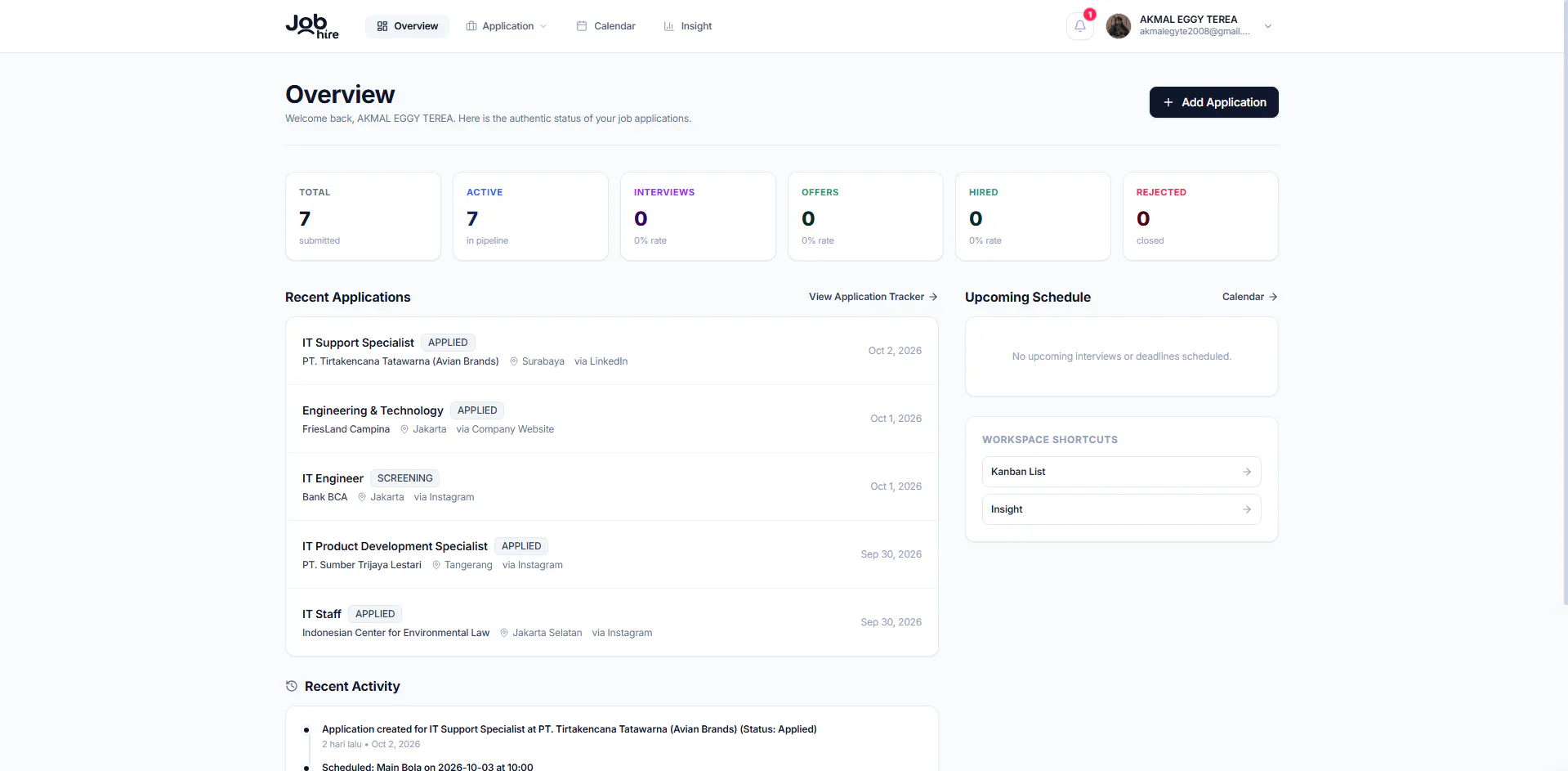Open the IT Support Specialist application
The image size is (1568, 771).
coord(612,351)
